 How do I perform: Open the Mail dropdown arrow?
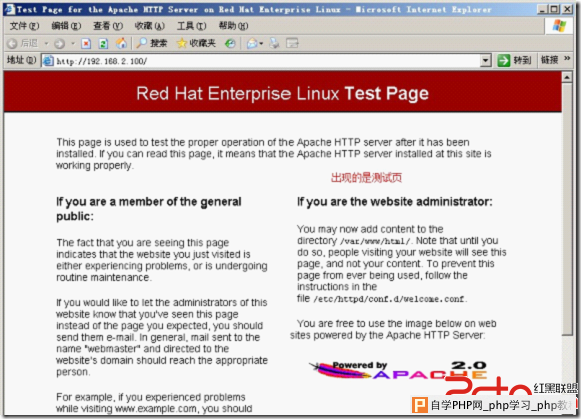coord(261,44)
